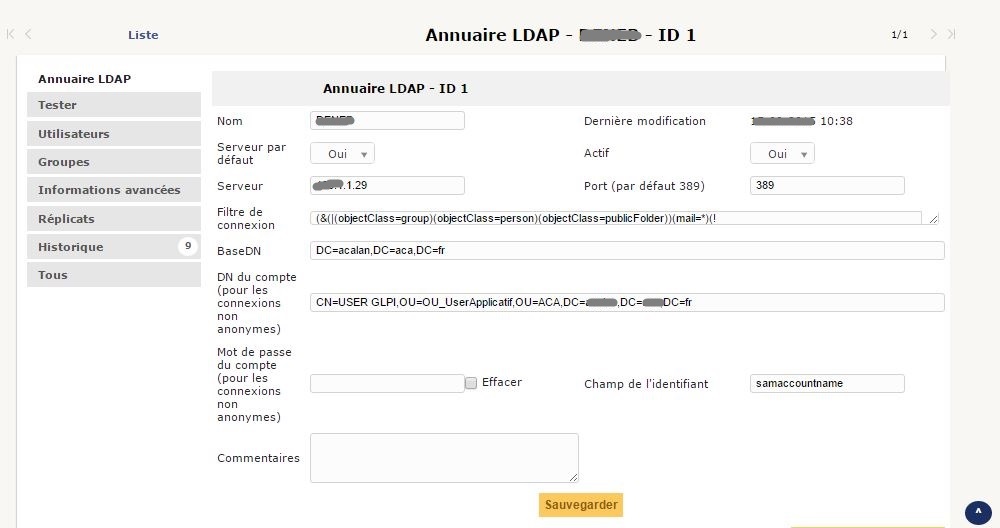Click into the Port field
The height and width of the screenshot is (528, 1000).
pos(827,186)
